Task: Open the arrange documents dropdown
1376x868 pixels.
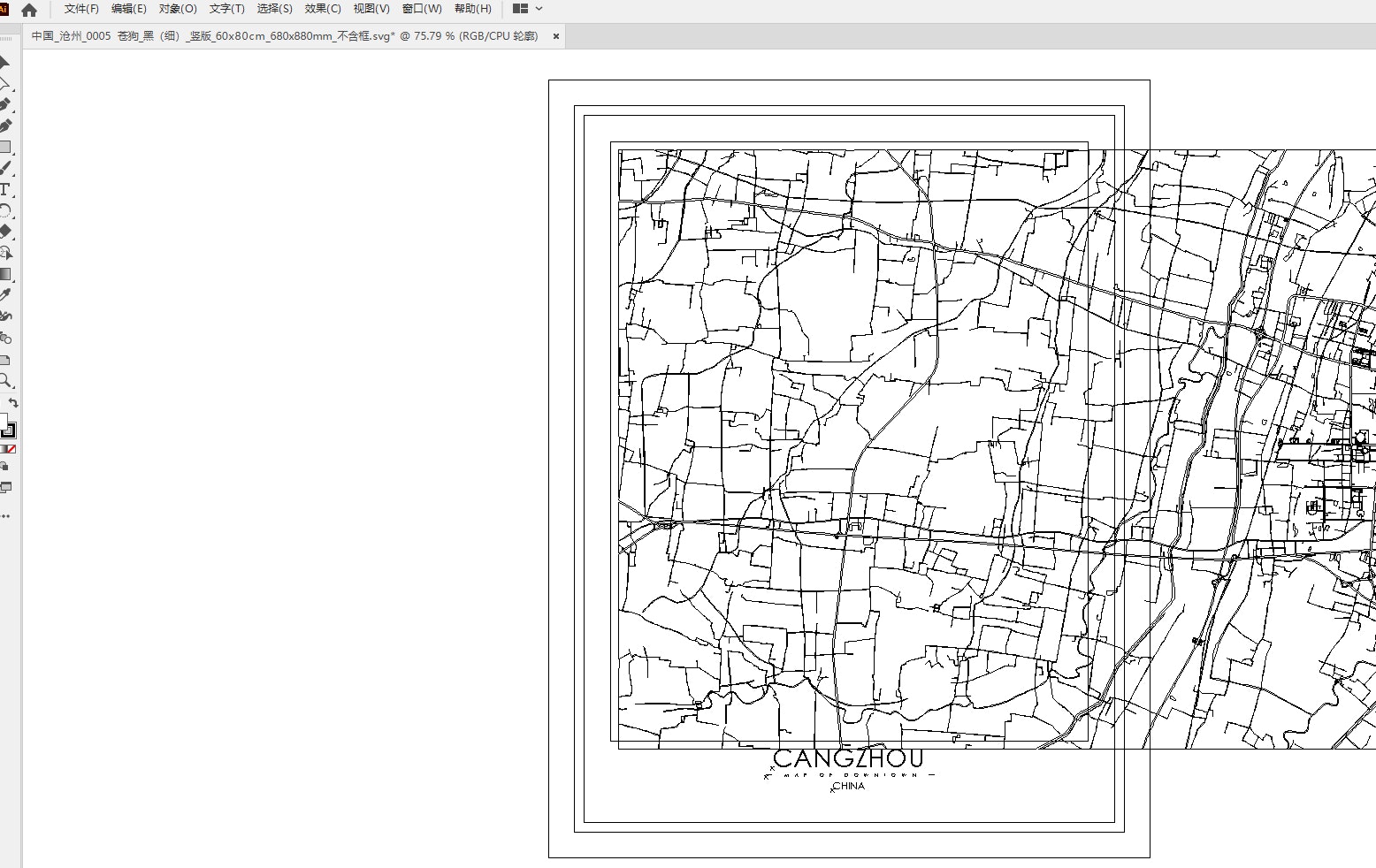Action: (528, 9)
